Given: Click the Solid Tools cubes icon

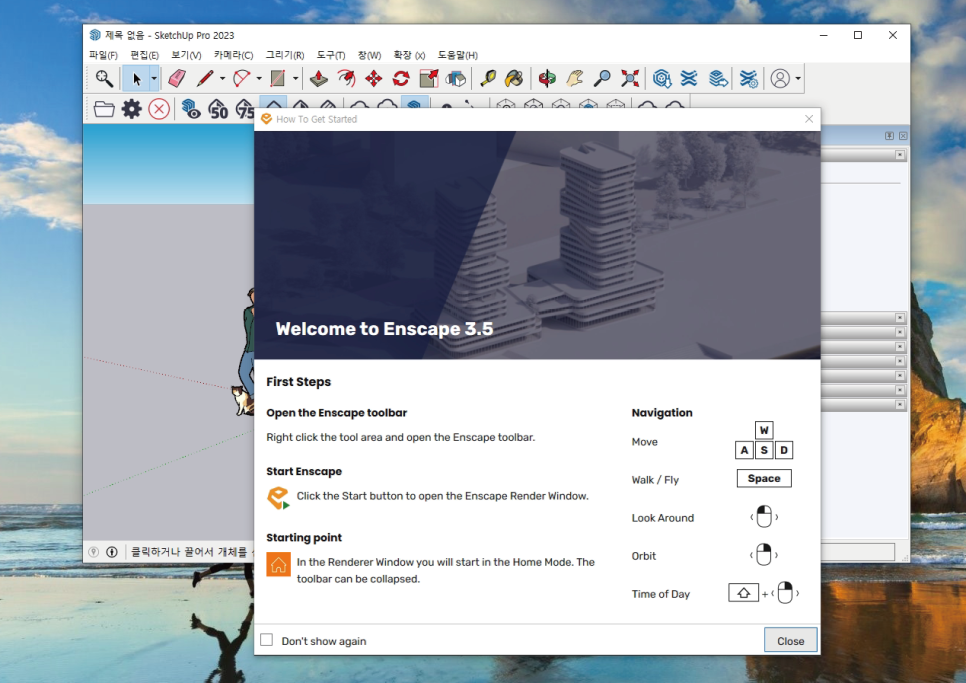Looking at the screenshot, I should 456,78.
